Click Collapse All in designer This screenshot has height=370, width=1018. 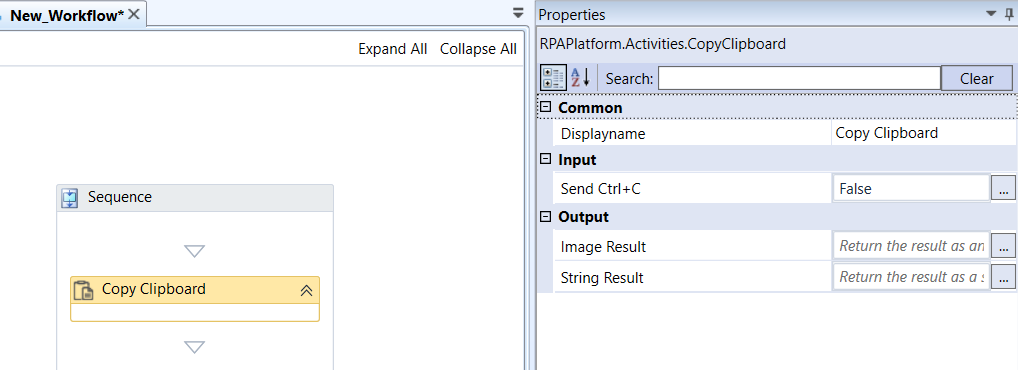pyautogui.click(x=478, y=49)
